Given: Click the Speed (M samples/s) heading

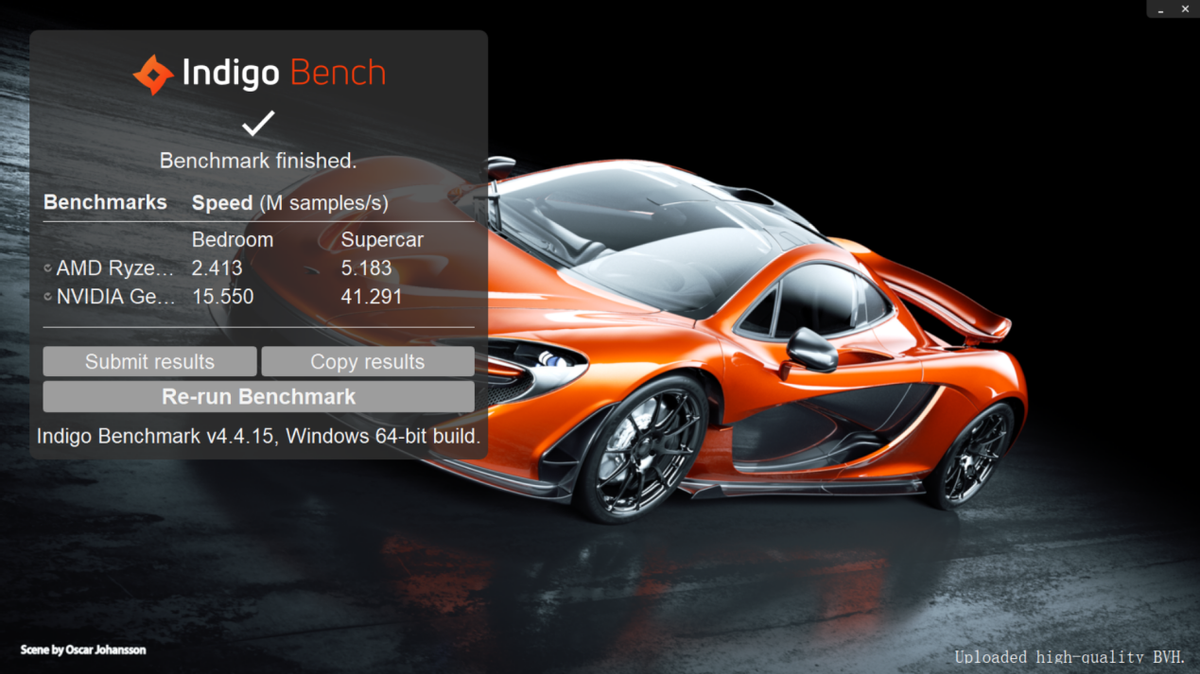Looking at the screenshot, I should pyautogui.click(x=290, y=203).
